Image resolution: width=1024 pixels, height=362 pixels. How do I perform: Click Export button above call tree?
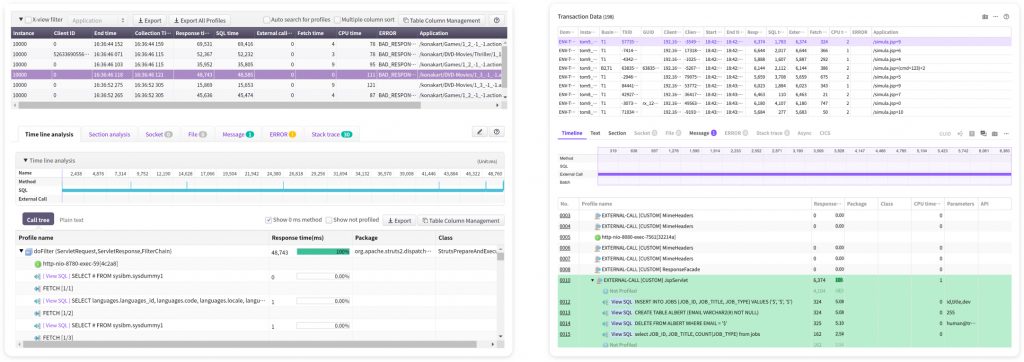point(399,220)
